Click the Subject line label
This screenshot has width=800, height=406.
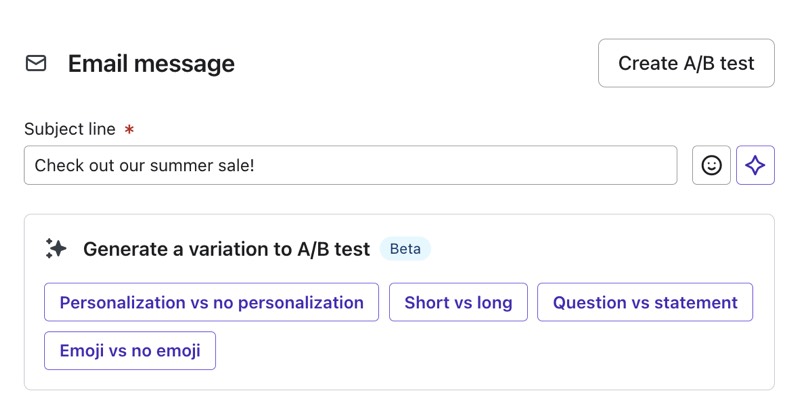tap(70, 130)
